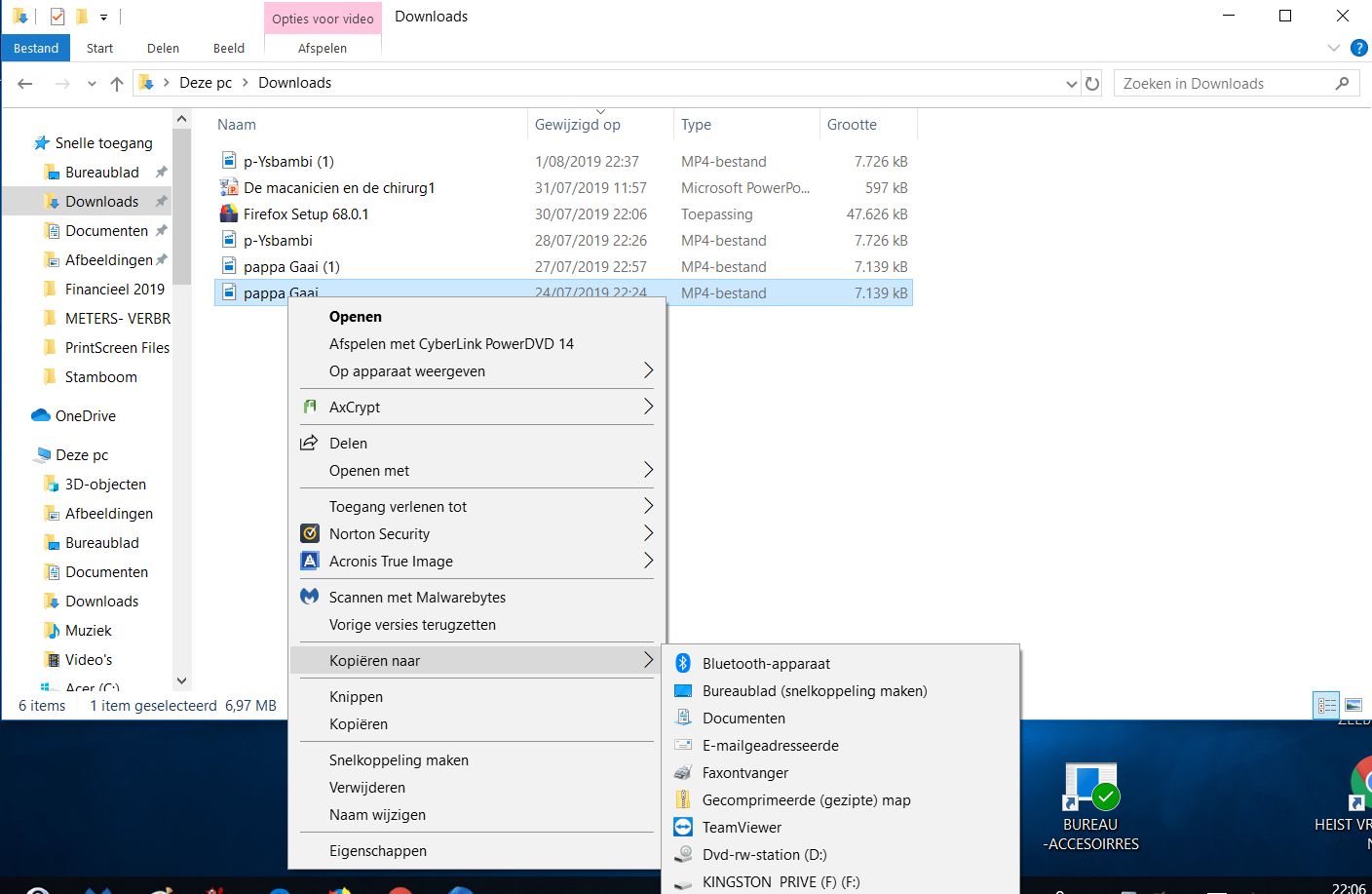Screen dimensions: 1372x894
Task: Open the help question mark icon
Action: tap(1359, 48)
